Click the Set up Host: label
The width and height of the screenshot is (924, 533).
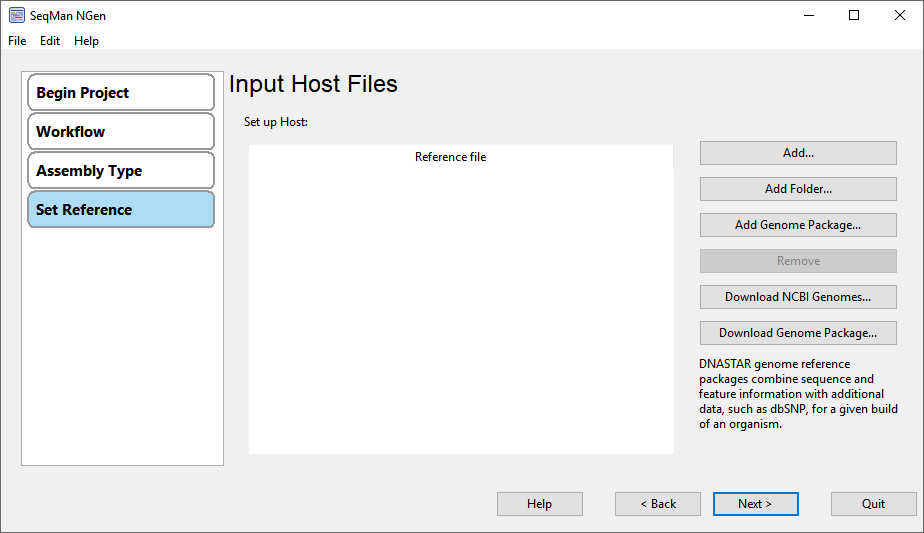coord(276,122)
